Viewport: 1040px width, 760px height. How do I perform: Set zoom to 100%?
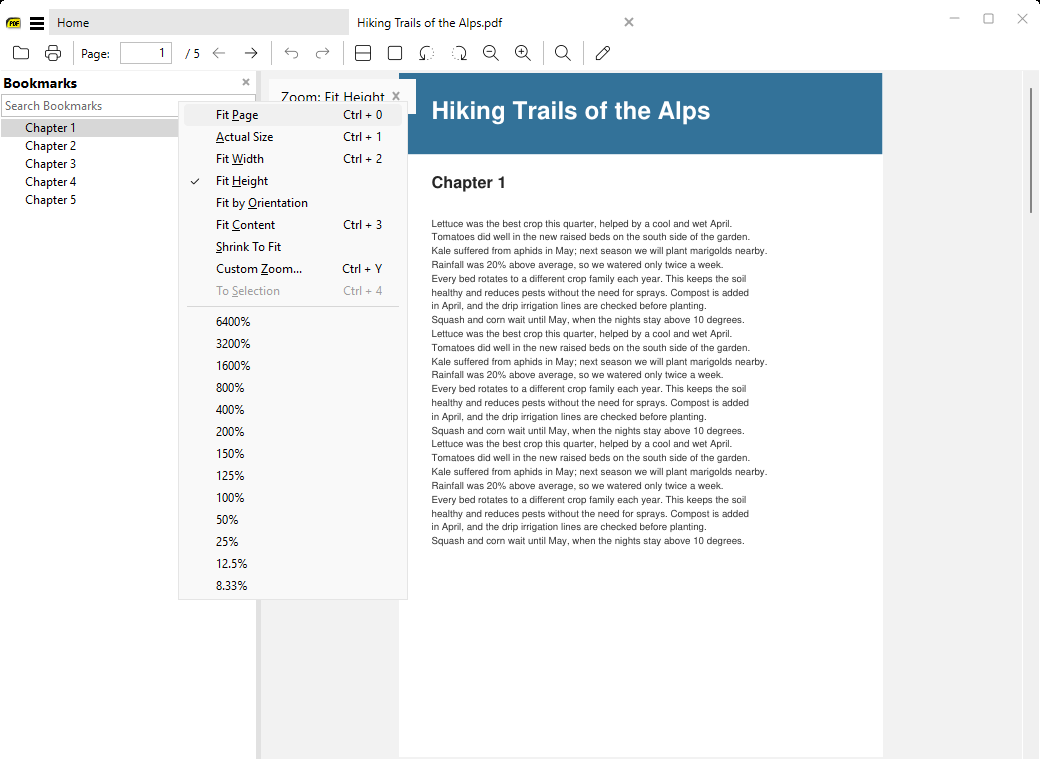[x=292, y=497]
